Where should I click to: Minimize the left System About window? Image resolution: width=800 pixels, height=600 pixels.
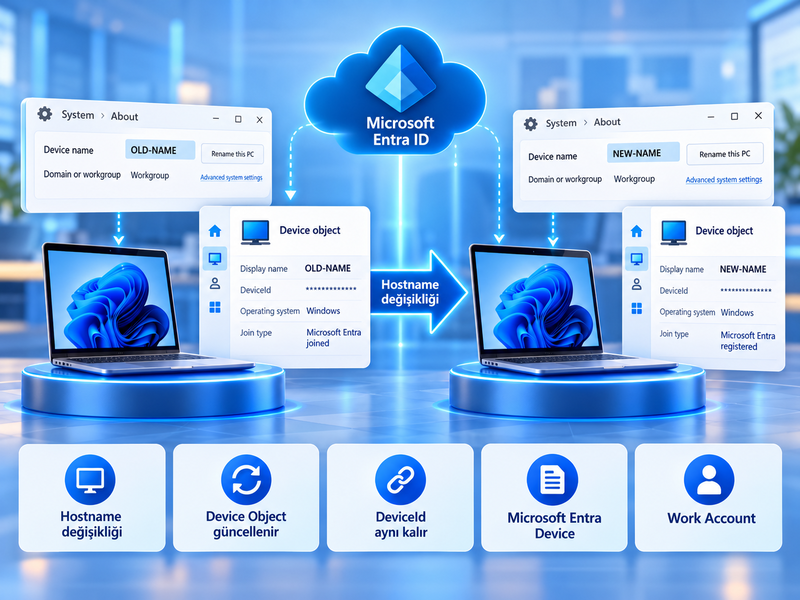pos(216,118)
